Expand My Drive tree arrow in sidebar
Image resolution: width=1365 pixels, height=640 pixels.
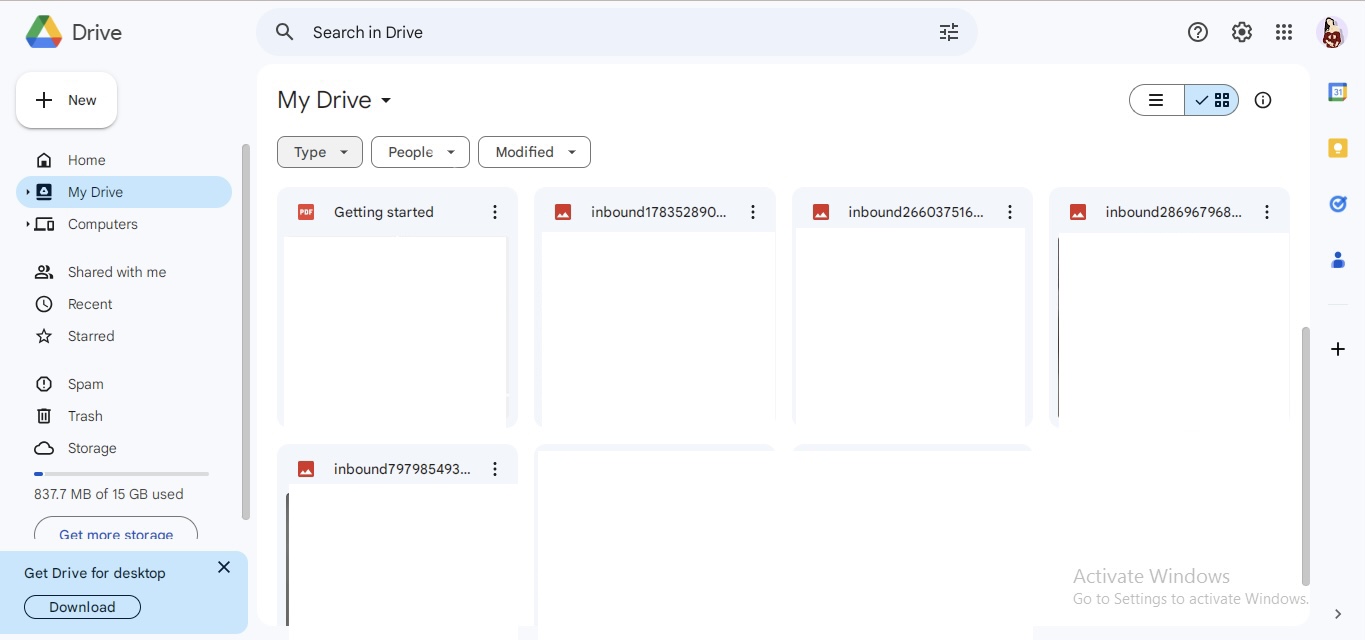tap(28, 192)
